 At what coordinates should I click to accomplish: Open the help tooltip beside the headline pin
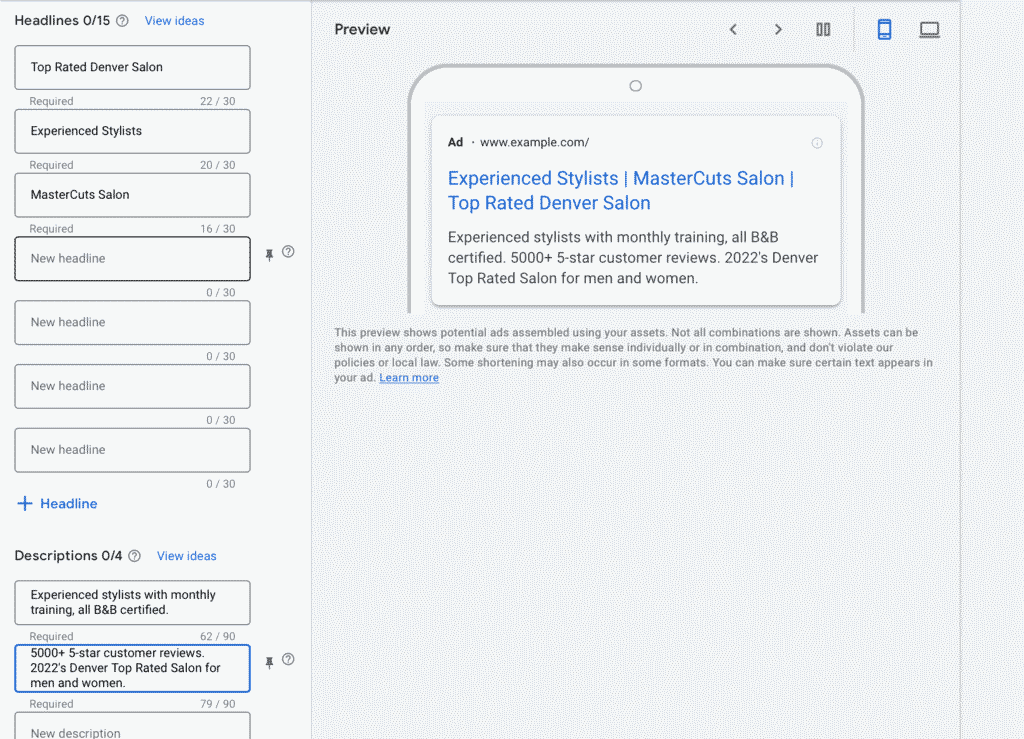pos(288,252)
